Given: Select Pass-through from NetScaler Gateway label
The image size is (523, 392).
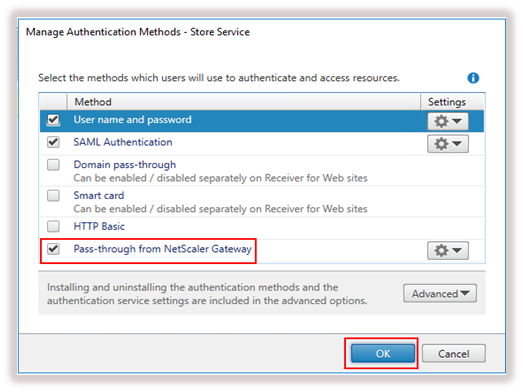Looking at the screenshot, I should [x=162, y=249].
